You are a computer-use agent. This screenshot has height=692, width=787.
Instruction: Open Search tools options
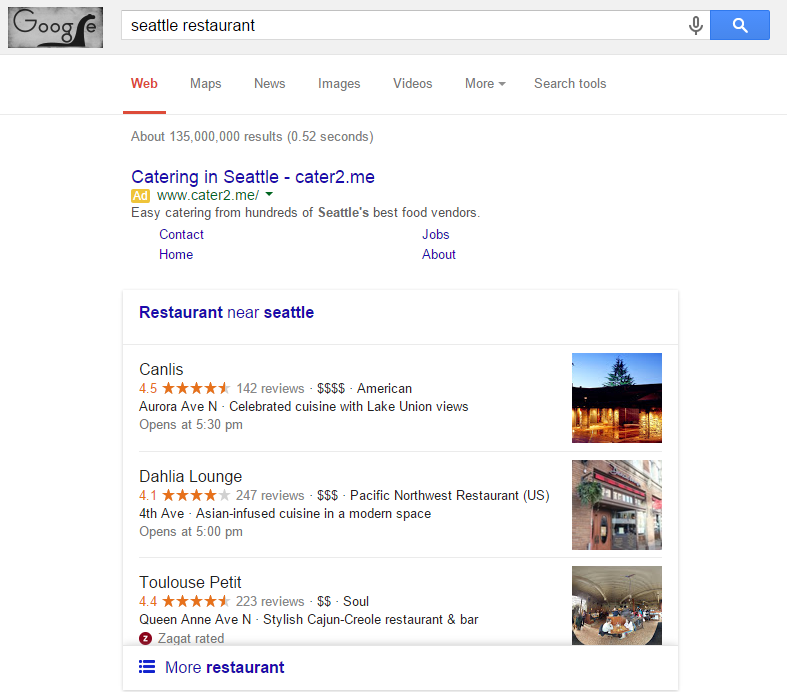click(x=570, y=84)
